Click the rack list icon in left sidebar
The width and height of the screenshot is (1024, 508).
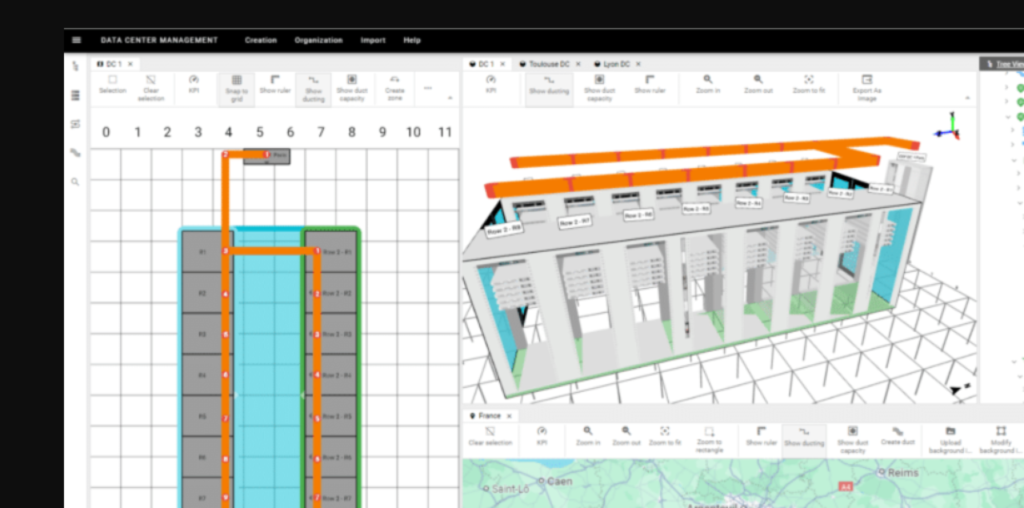coord(76,95)
